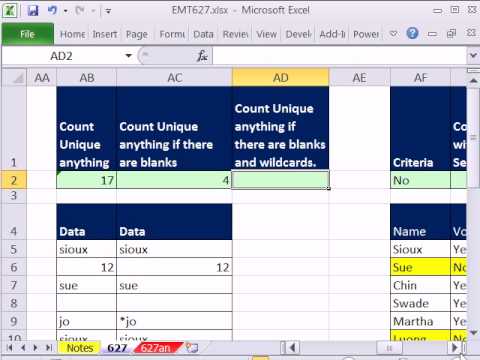The width and height of the screenshot is (480, 360).
Task: Click the Insert Worksheet icon beside 627an tab
Action: click(192, 348)
